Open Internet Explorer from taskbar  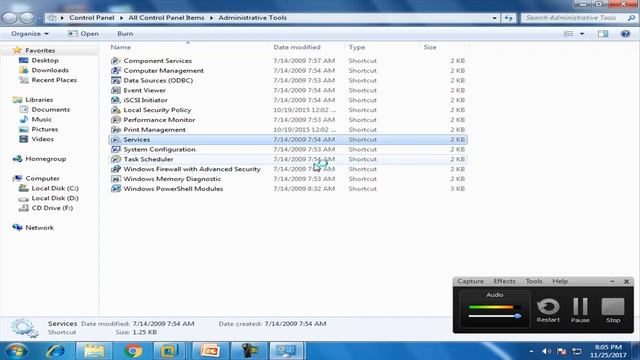click(56, 351)
